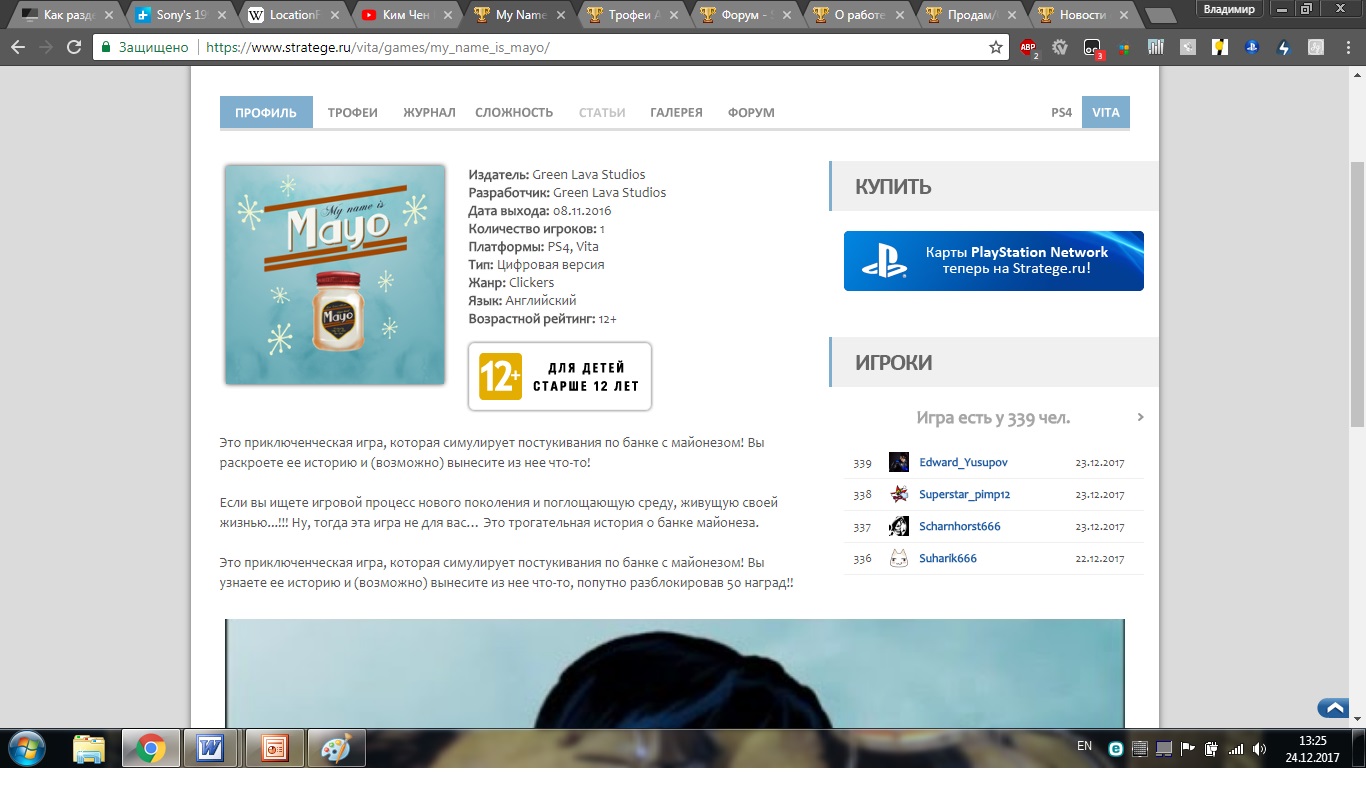Screen dimensions: 1366x792
Task: Click the scroll-to-top arrow button
Action: coord(1333,708)
